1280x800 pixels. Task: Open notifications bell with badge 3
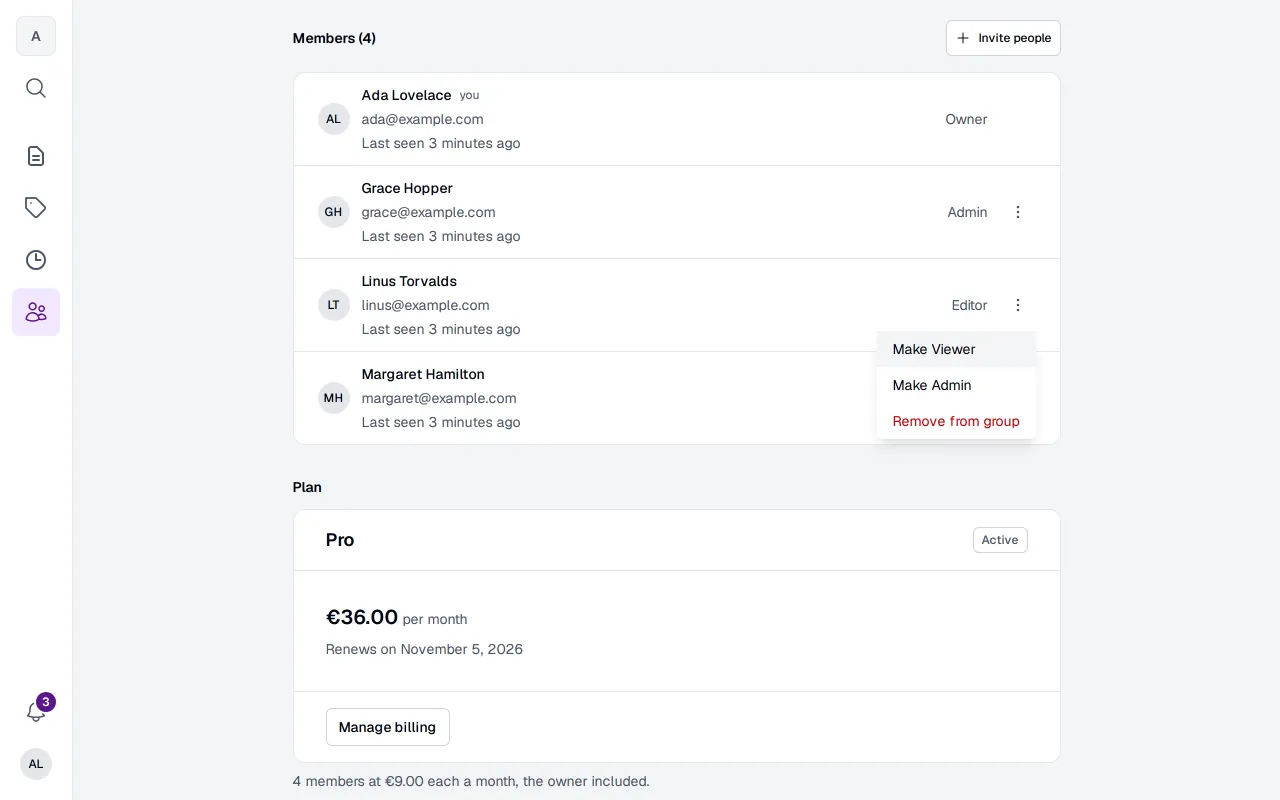tap(36, 712)
